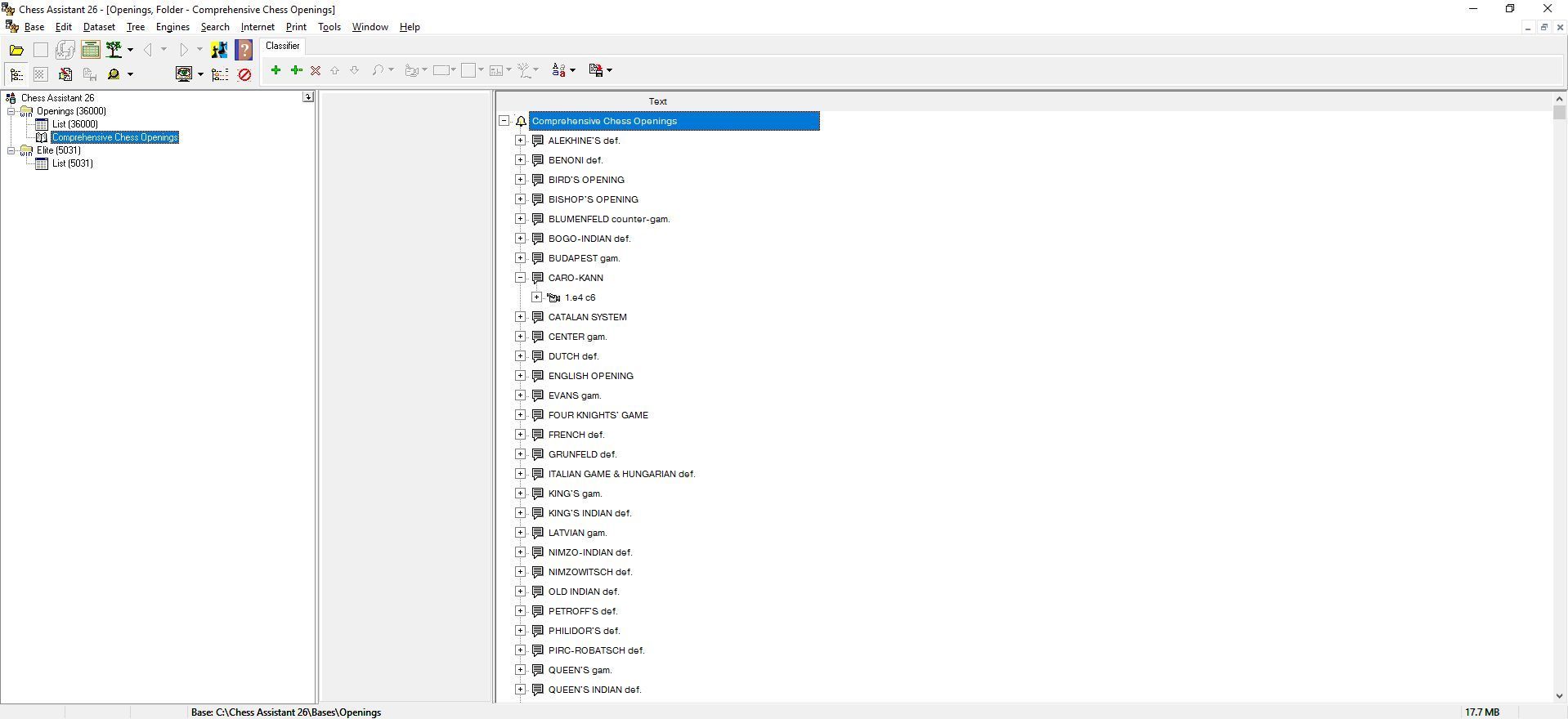
Task: Select the Openings (36000) folder
Action: (71, 111)
